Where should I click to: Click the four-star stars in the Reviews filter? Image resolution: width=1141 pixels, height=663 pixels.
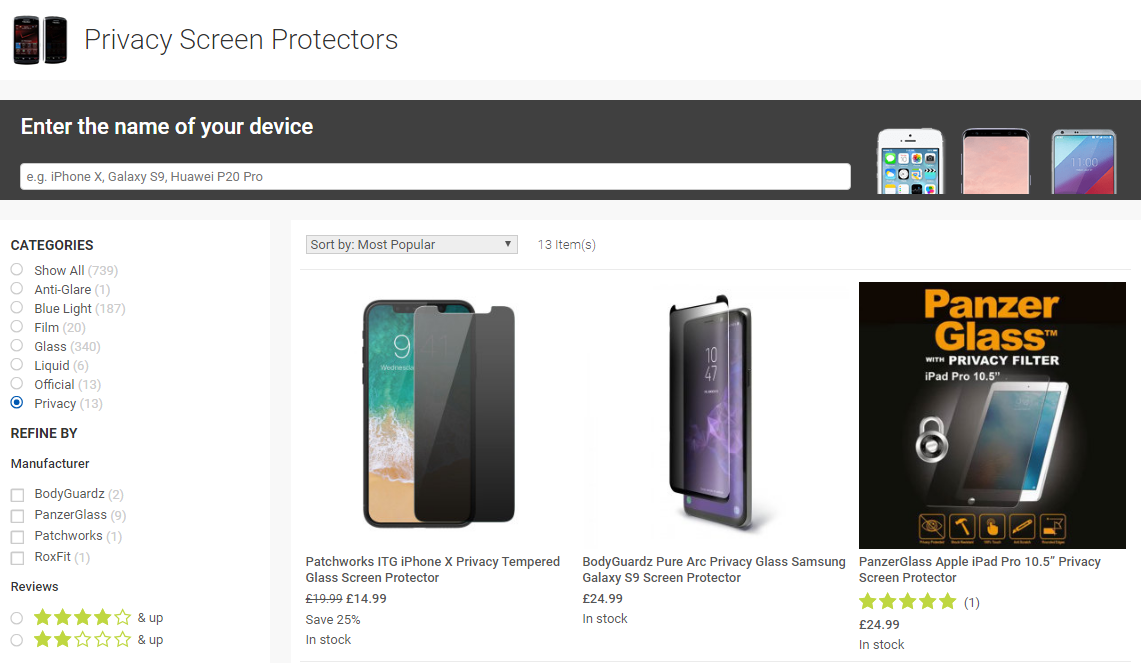[x=82, y=617]
